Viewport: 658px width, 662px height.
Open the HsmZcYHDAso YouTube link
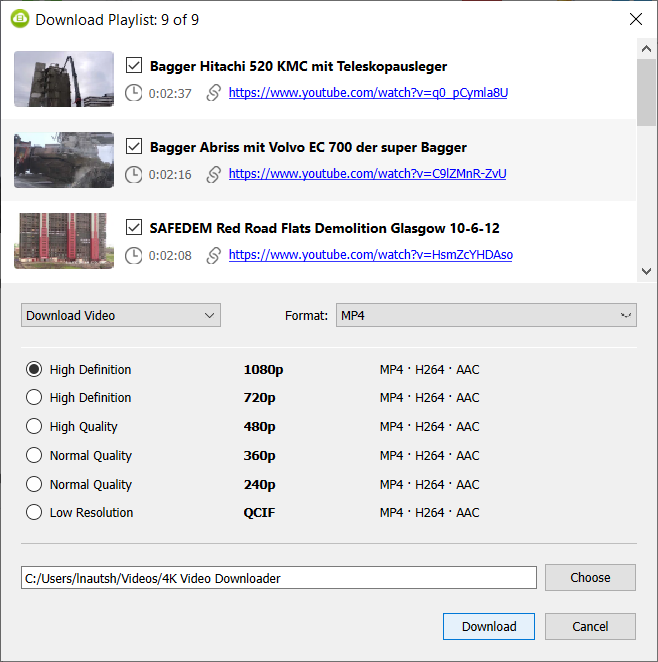371,255
